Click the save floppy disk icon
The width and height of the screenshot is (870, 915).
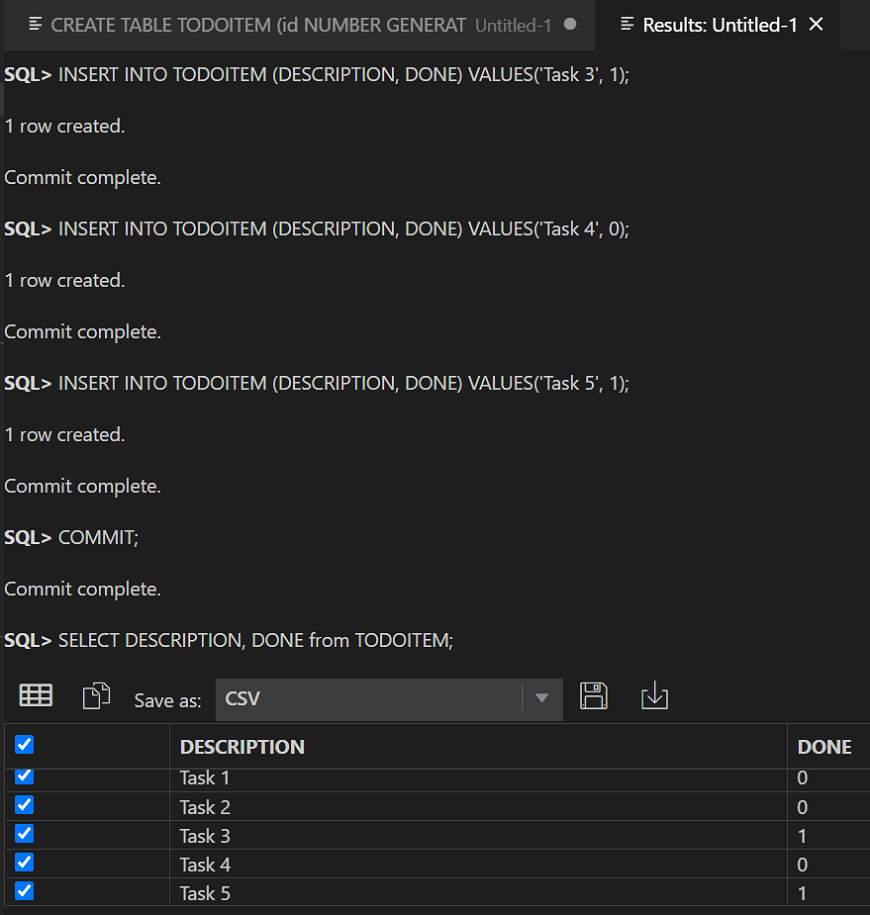click(594, 696)
